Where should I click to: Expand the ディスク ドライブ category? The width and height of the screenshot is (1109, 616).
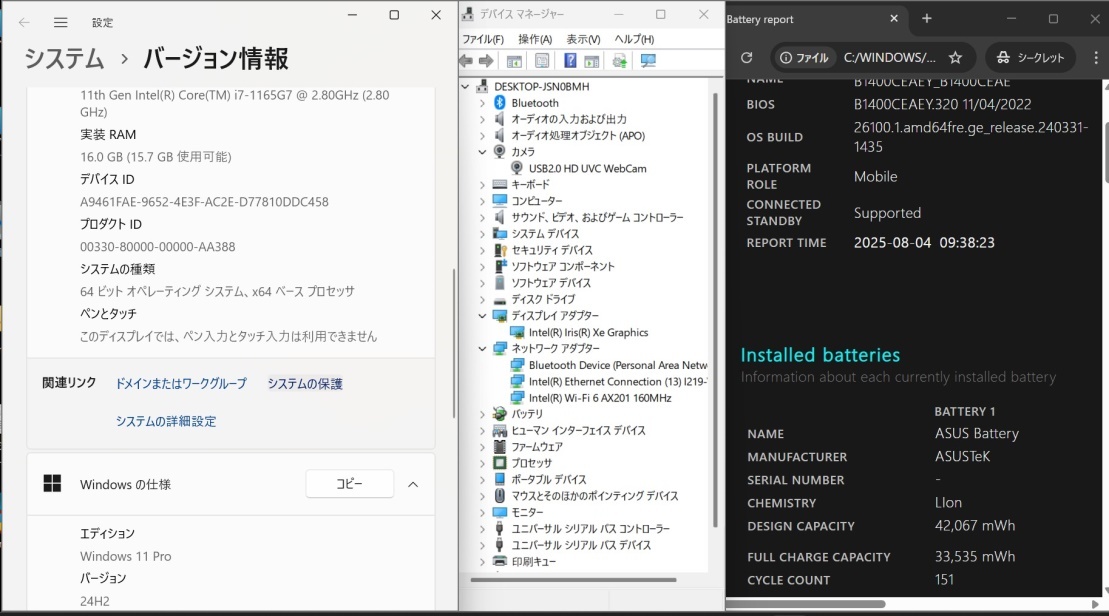[482, 300]
